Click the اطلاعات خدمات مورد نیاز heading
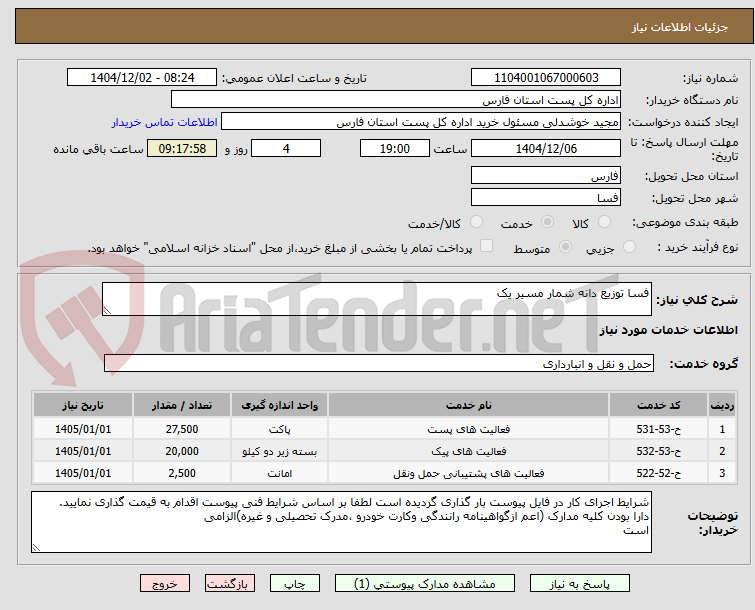755x610 pixels. tap(668, 330)
